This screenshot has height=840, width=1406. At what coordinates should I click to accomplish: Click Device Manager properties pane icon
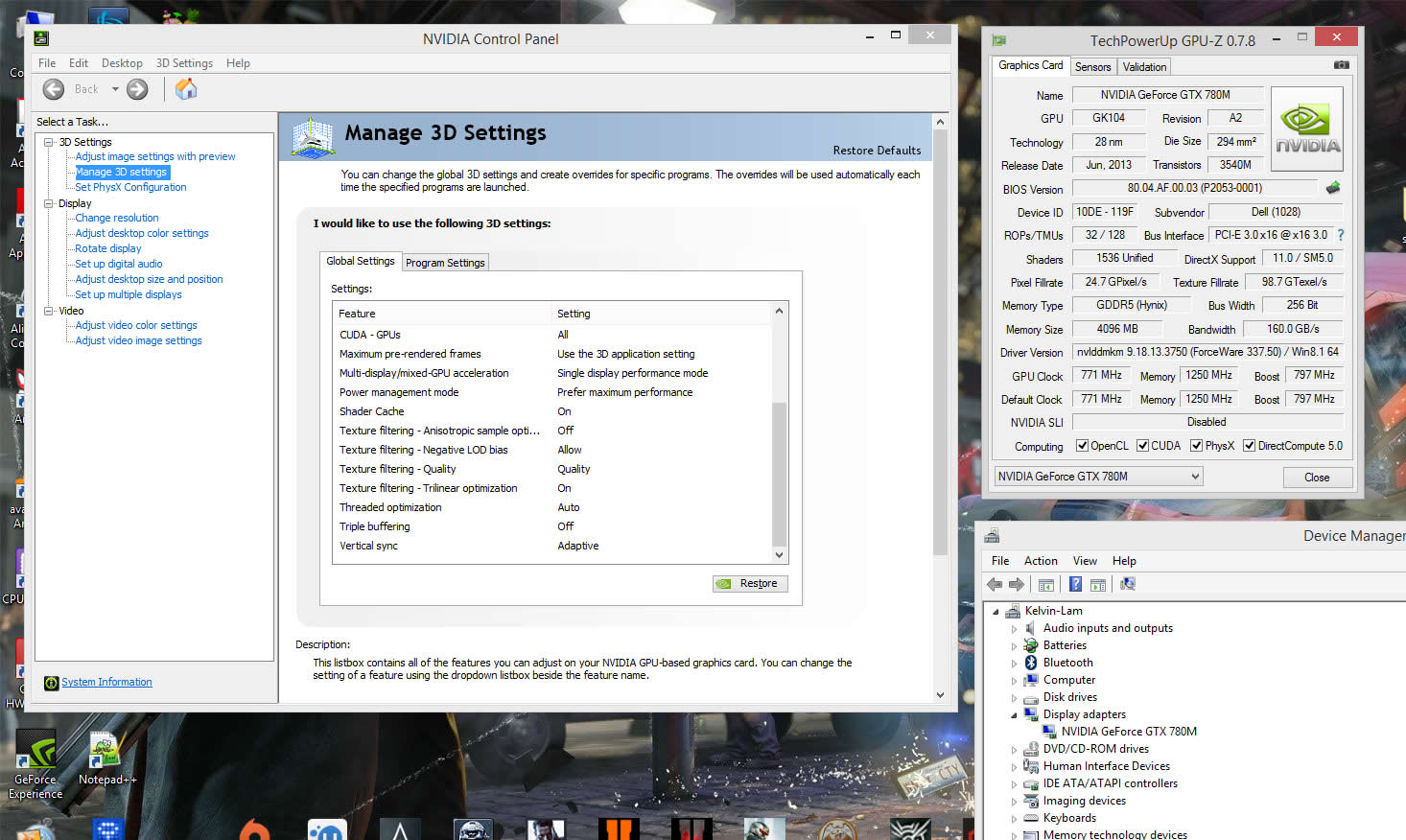[x=1098, y=584]
